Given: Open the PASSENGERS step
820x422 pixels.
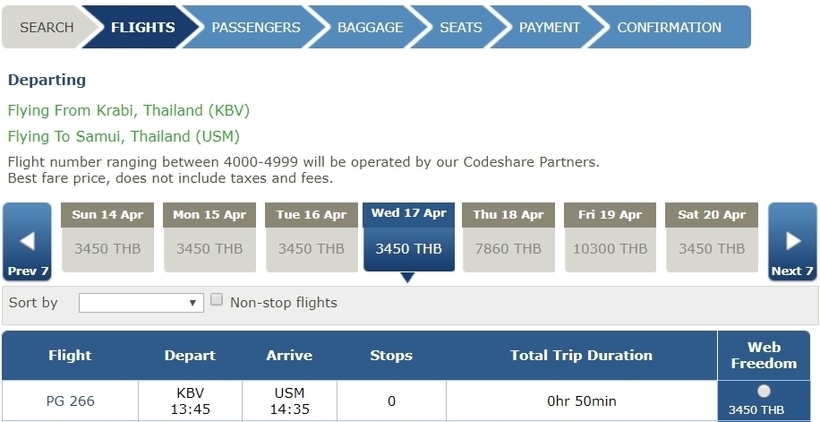Looking at the screenshot, I should click(256, 27).
